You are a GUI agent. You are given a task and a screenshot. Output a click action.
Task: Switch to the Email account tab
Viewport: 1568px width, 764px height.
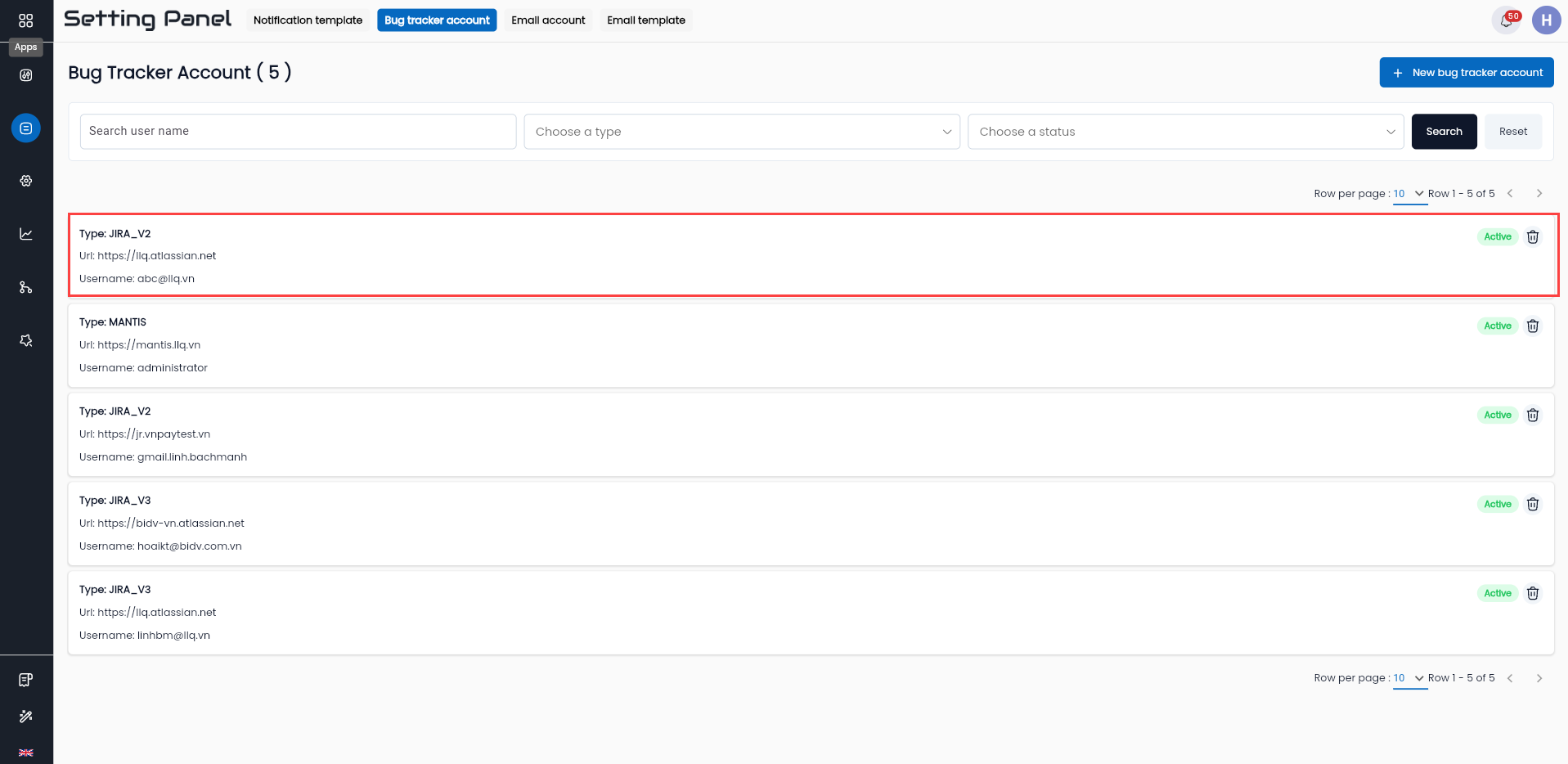click(548, 20)
